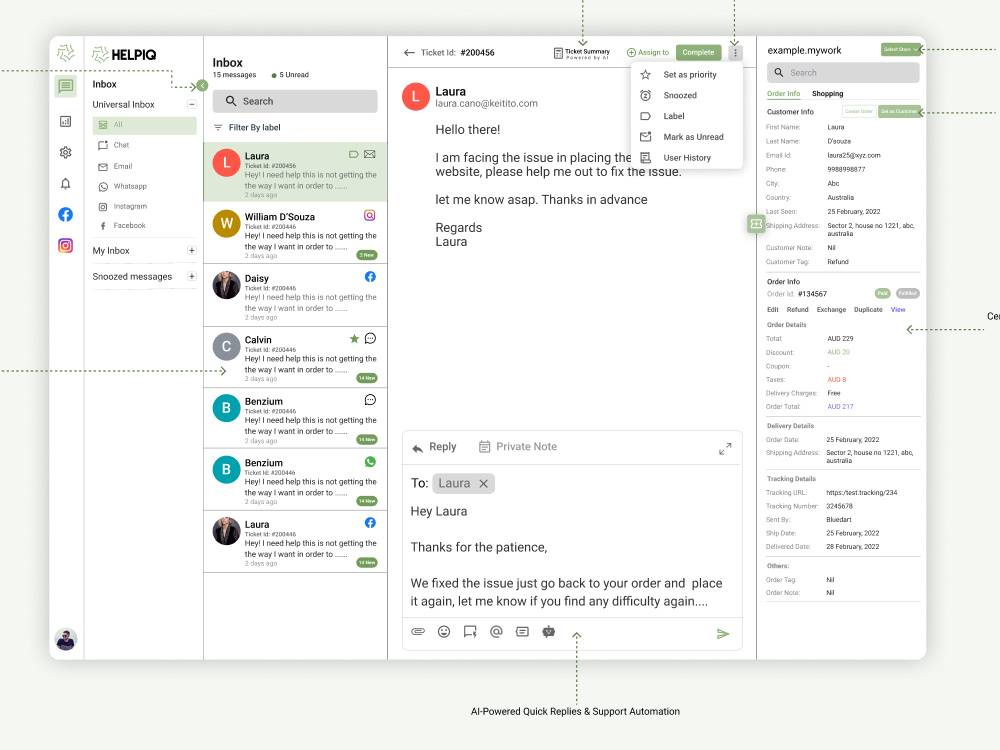The height and width of the screenshot is (750, 1000).
Task: Collapse the Universal Inbox section
Action: pyautogui.click(x=191, y=104)
